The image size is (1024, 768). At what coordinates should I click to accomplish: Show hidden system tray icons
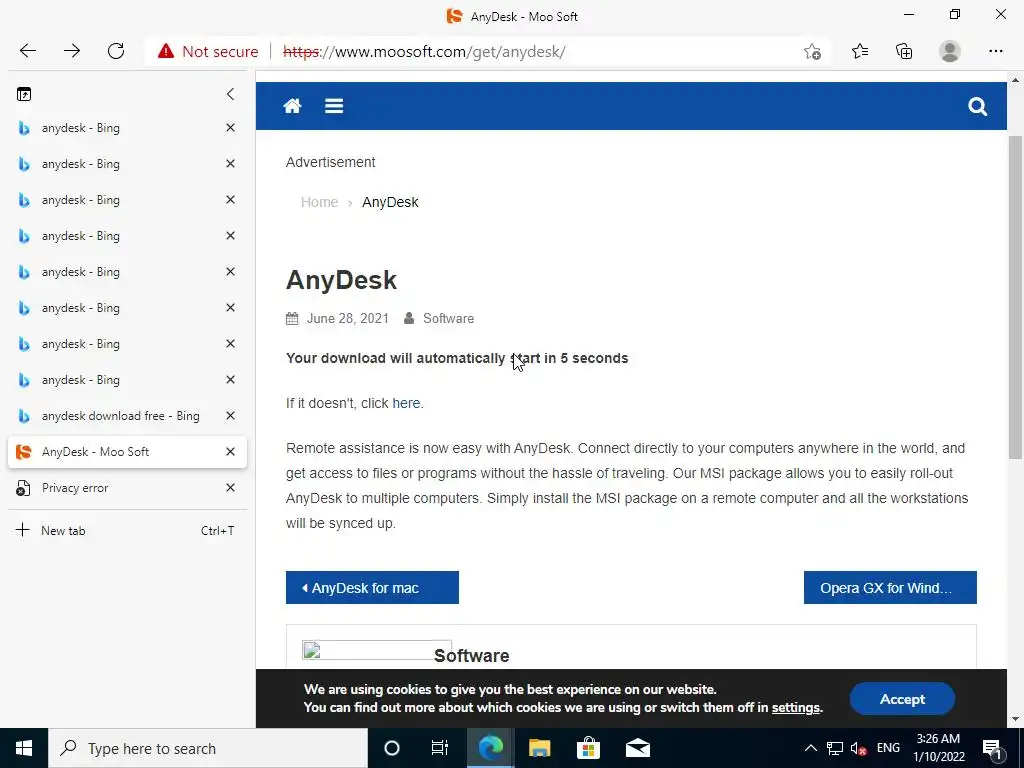click(x=810, y=748)
